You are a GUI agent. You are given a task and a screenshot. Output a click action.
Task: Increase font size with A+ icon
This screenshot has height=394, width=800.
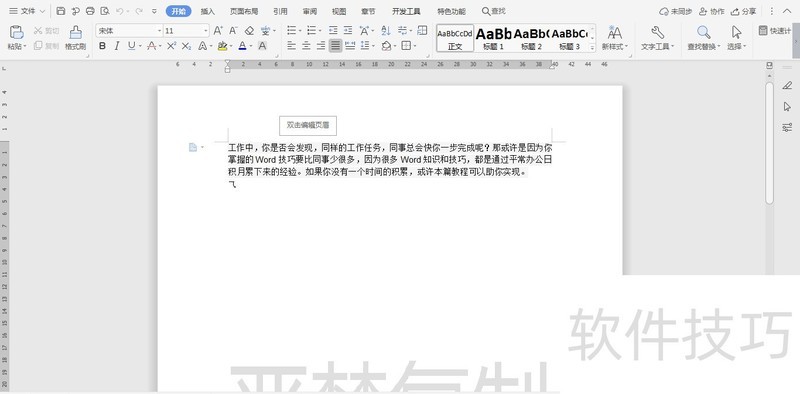tap(218, 31)
